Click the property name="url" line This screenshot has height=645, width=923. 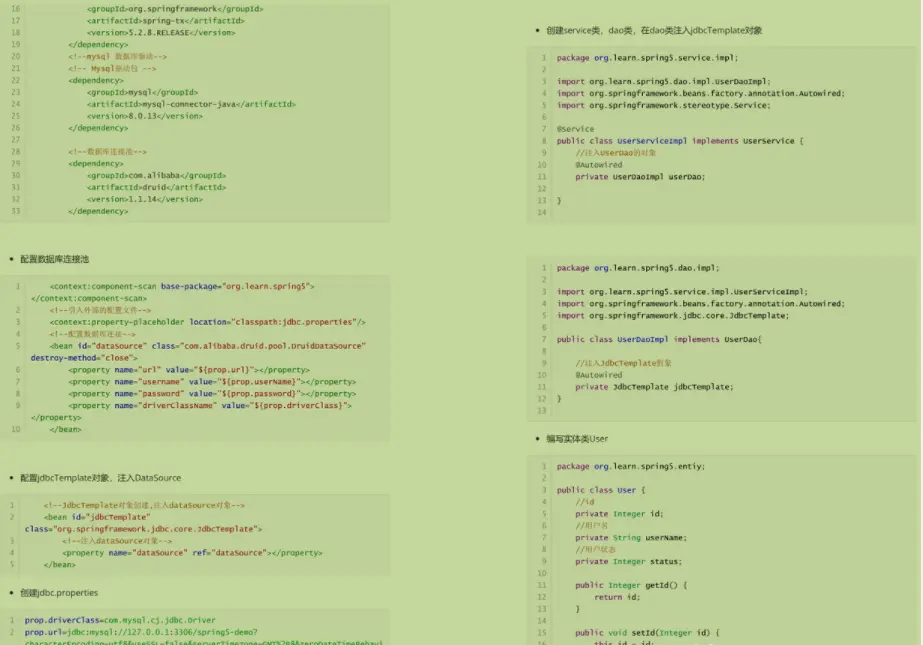pos(189,370)
